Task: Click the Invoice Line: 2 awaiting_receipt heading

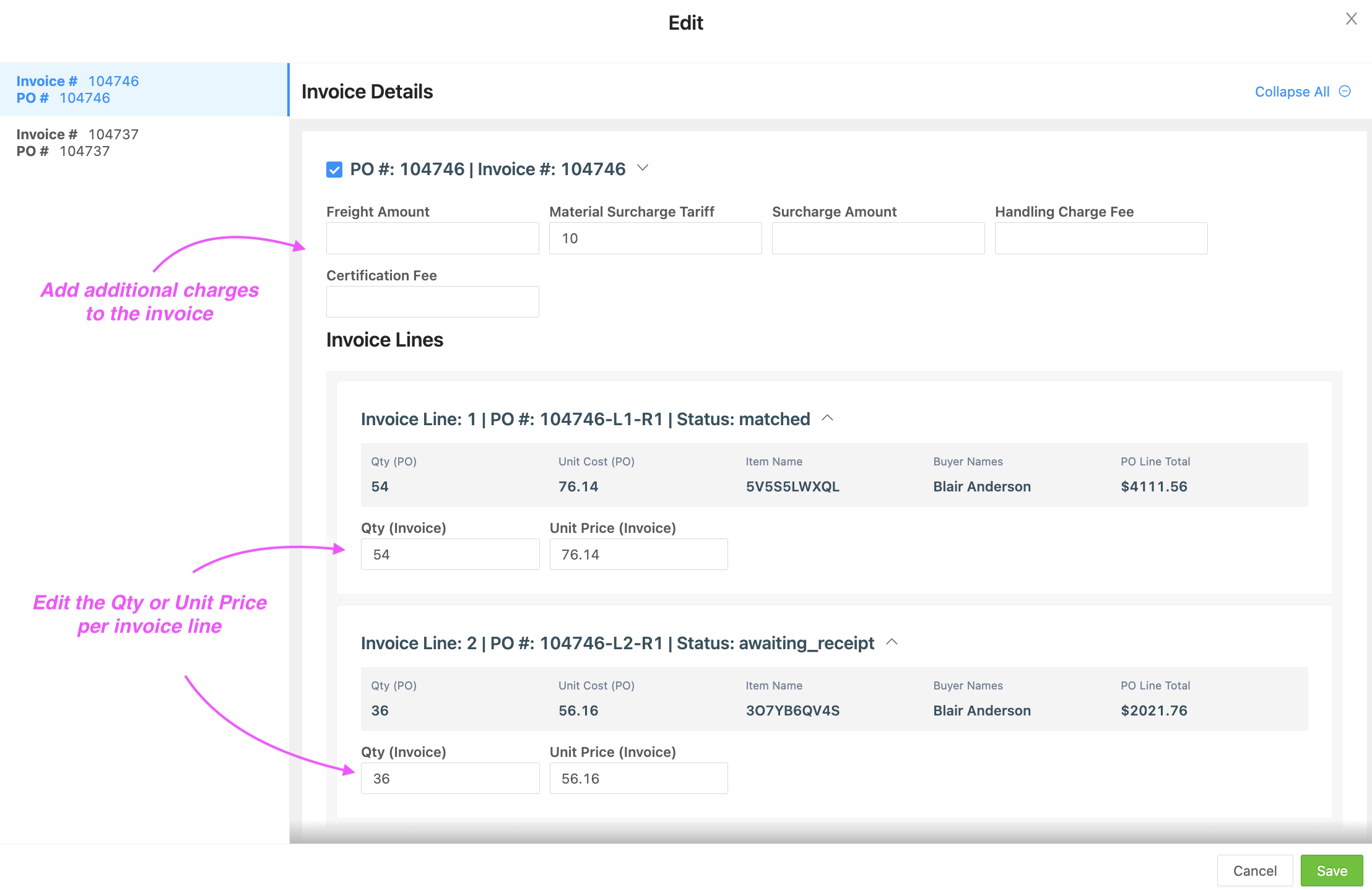Action: pyautogui.click(x=618, y=643)
